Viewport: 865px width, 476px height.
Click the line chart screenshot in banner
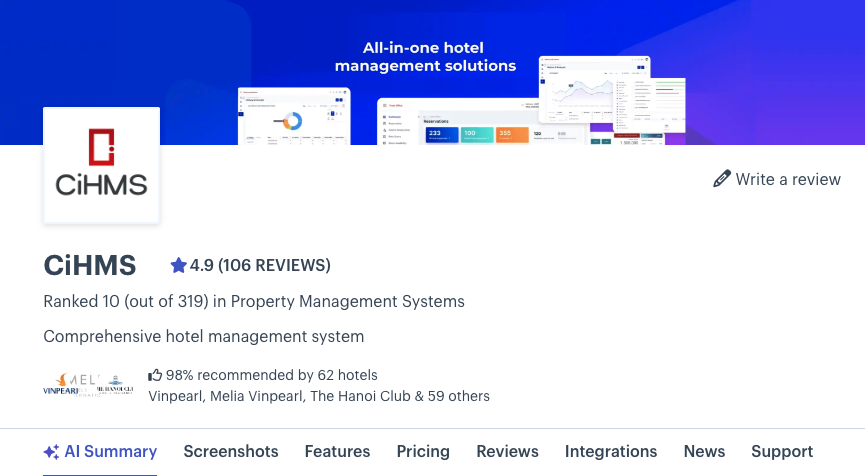click(x=595, y=90)
